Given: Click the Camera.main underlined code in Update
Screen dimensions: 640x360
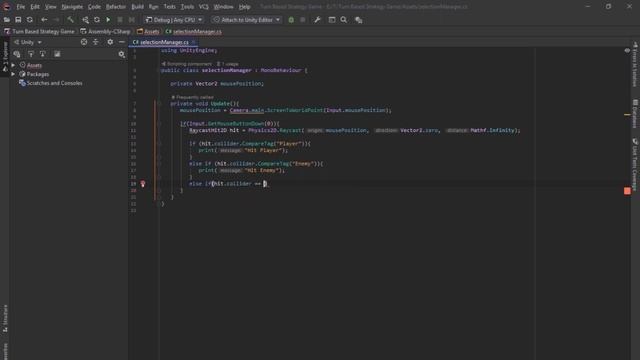Looking at the screenshot, I should click(x=247, y=110).
